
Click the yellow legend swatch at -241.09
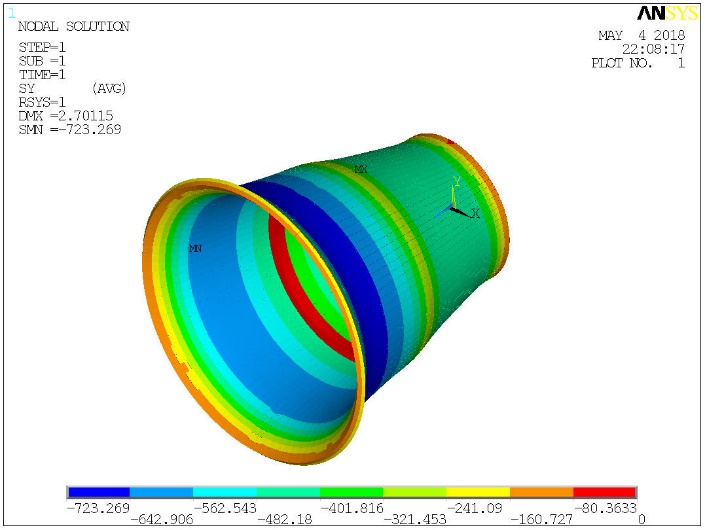tap(478, 492)
